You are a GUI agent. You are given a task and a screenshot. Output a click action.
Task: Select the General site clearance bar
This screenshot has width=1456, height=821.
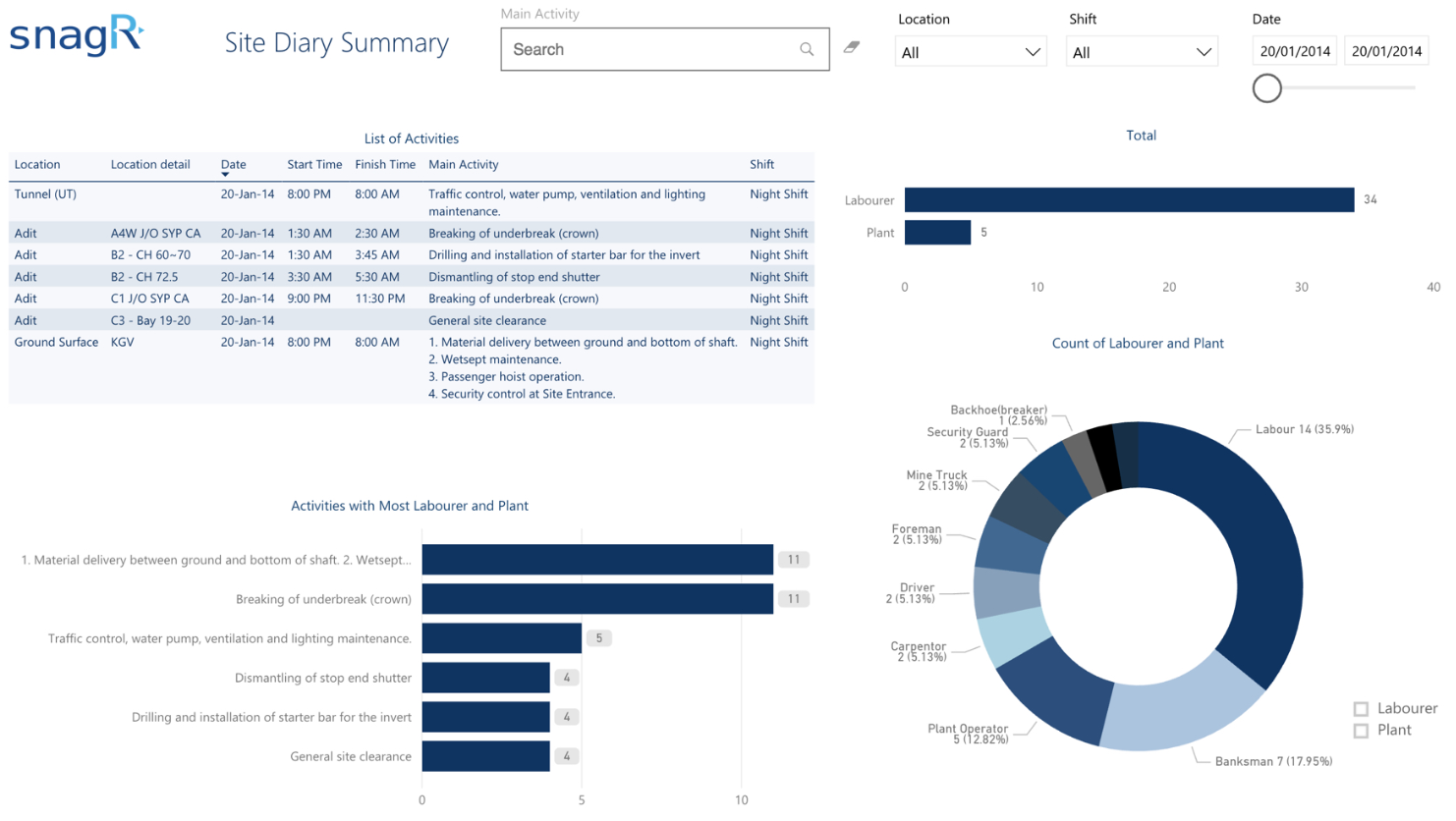coord(485,756)
